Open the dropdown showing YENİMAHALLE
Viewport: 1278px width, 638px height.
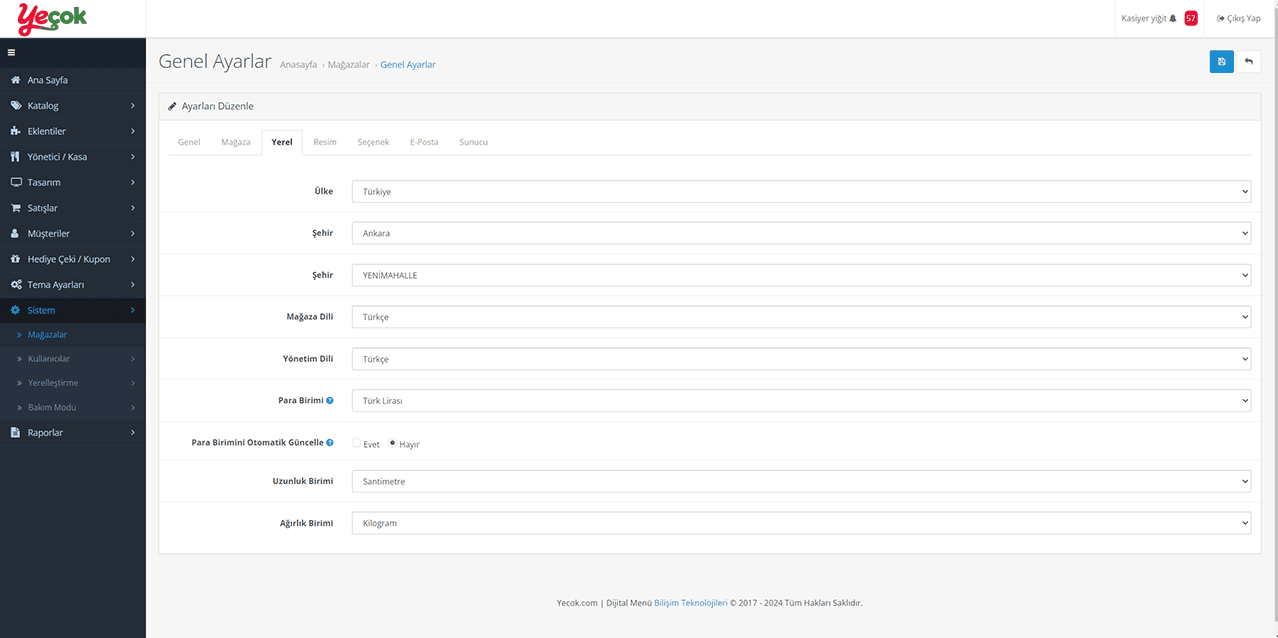tap(801, 275)
